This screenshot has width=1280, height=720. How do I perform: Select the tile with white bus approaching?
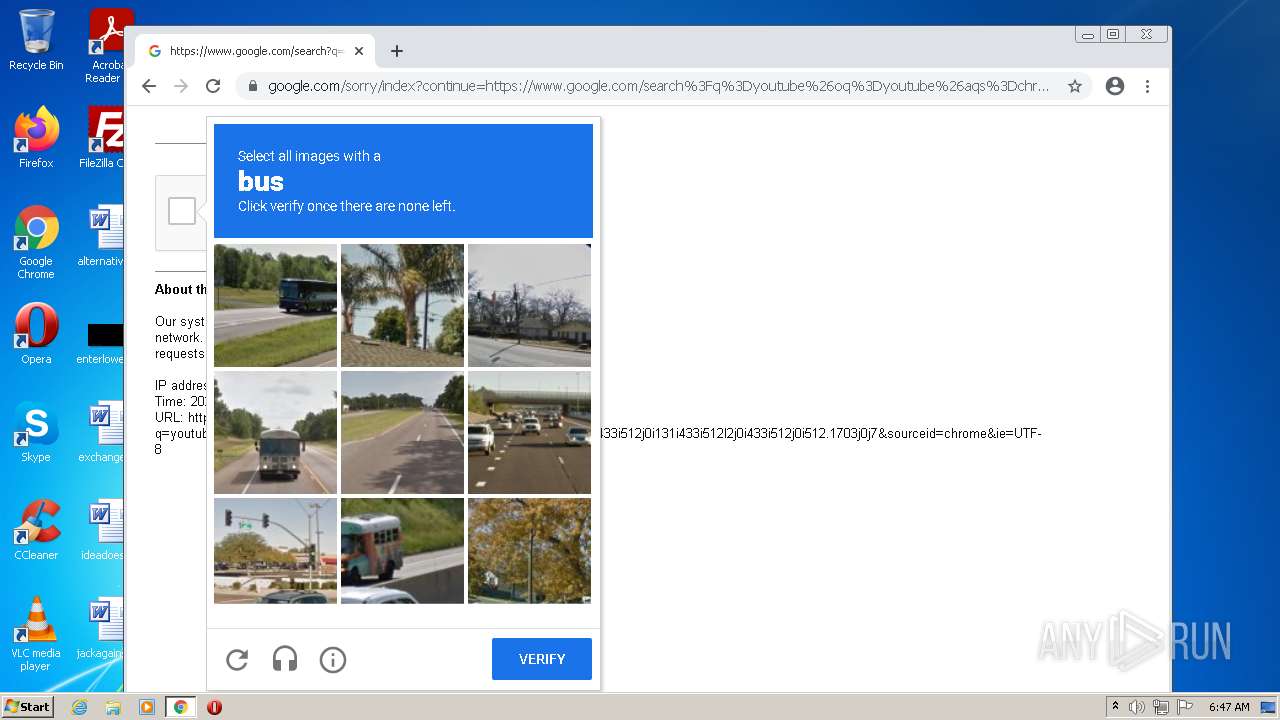coord(275,432)
